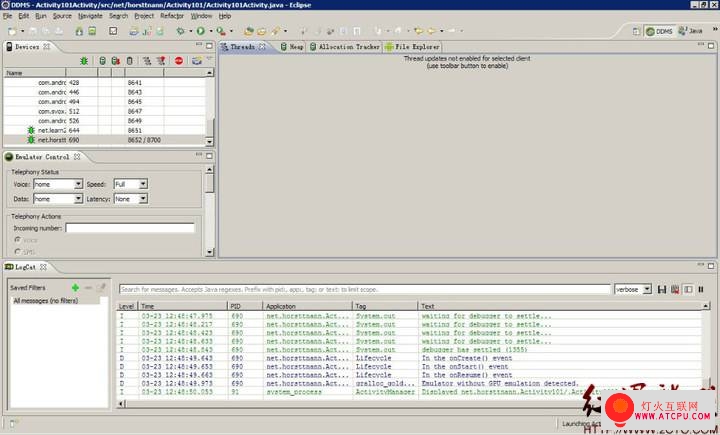This screenshot has width=720, height=435.
Task: Open the Android SDK Manager icon
Action: (79, 31)
